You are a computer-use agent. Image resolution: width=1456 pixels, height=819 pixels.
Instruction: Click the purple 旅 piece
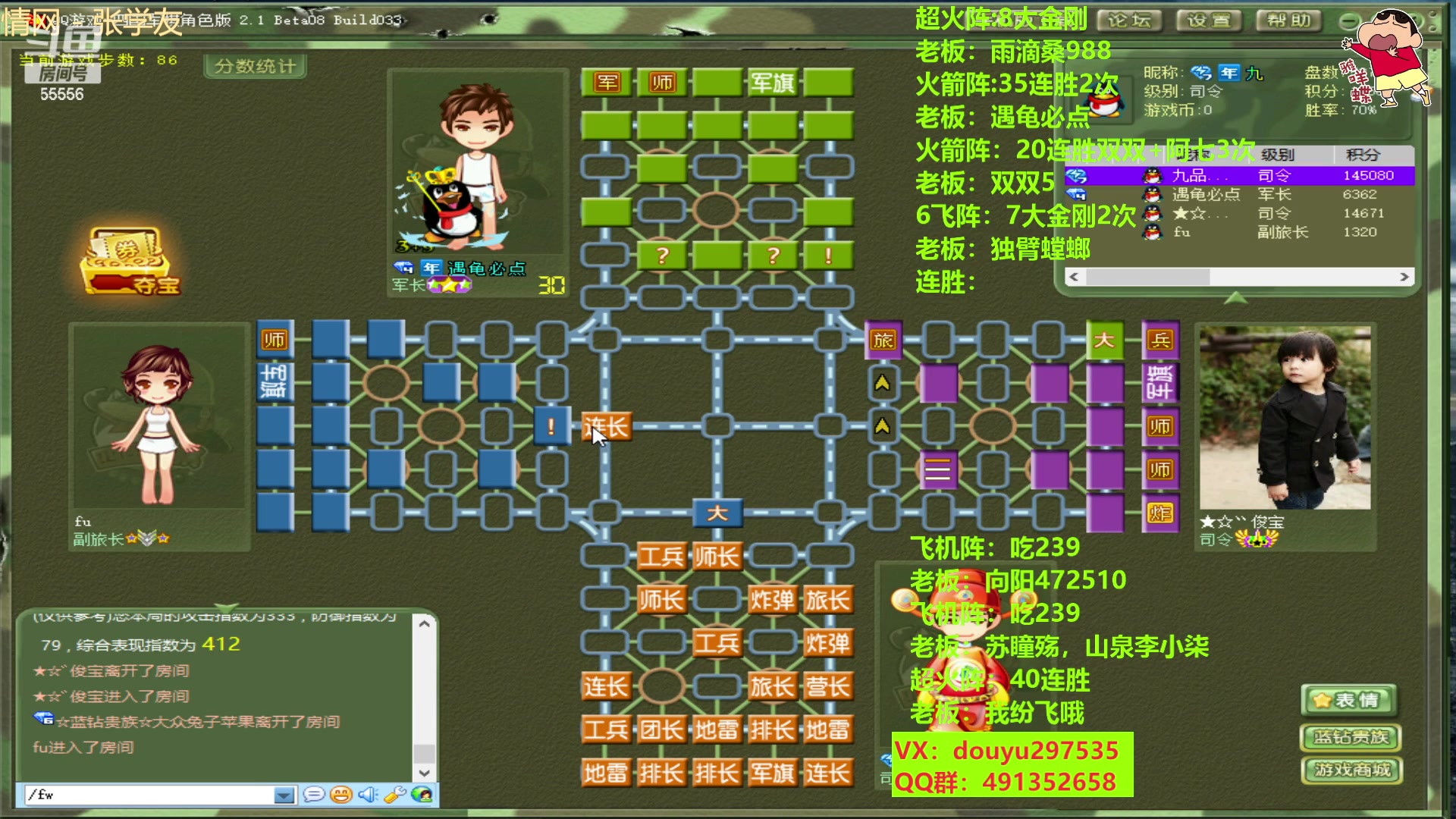[883, 340]
